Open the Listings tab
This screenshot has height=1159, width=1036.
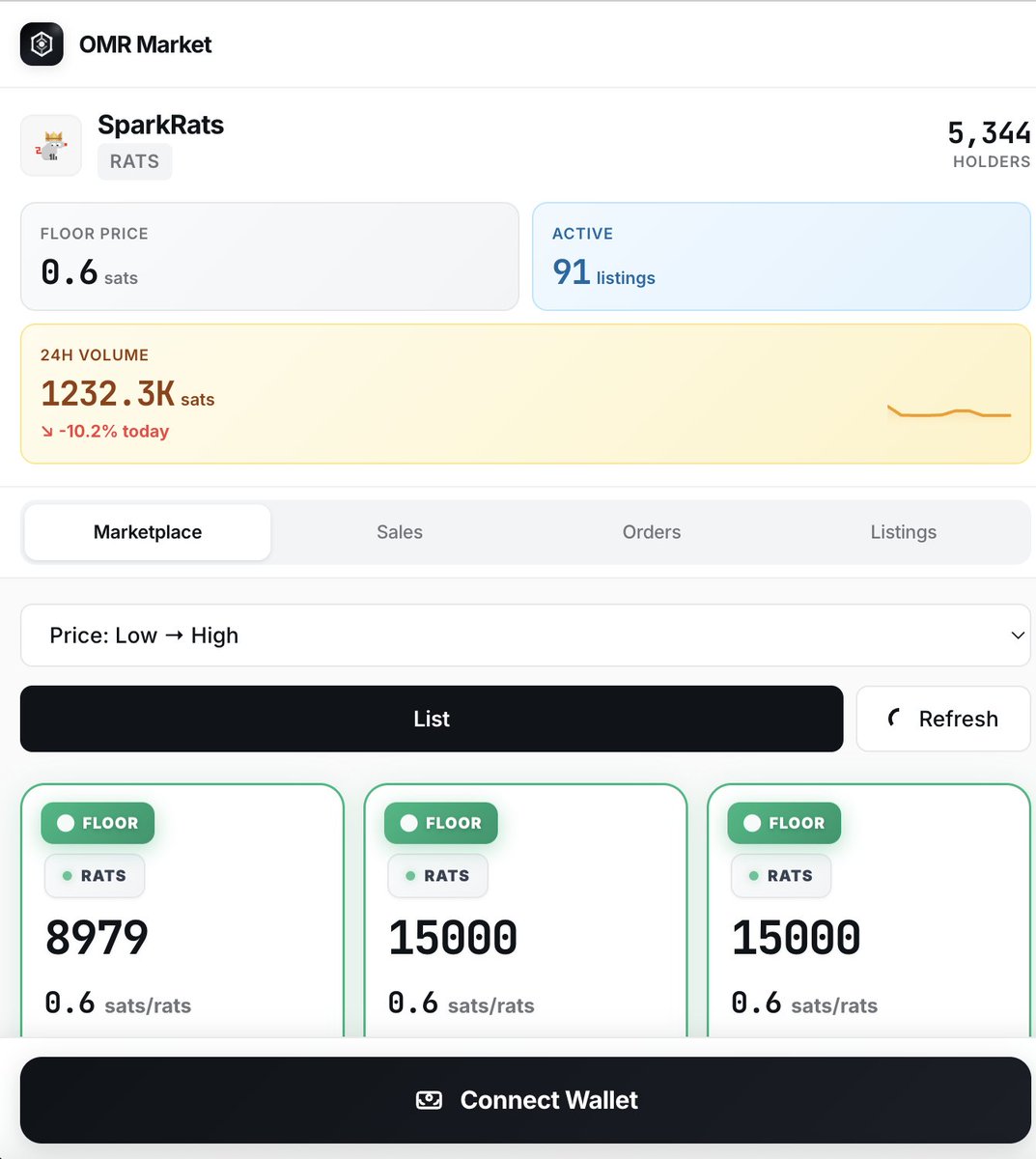[x=904, y=532]
